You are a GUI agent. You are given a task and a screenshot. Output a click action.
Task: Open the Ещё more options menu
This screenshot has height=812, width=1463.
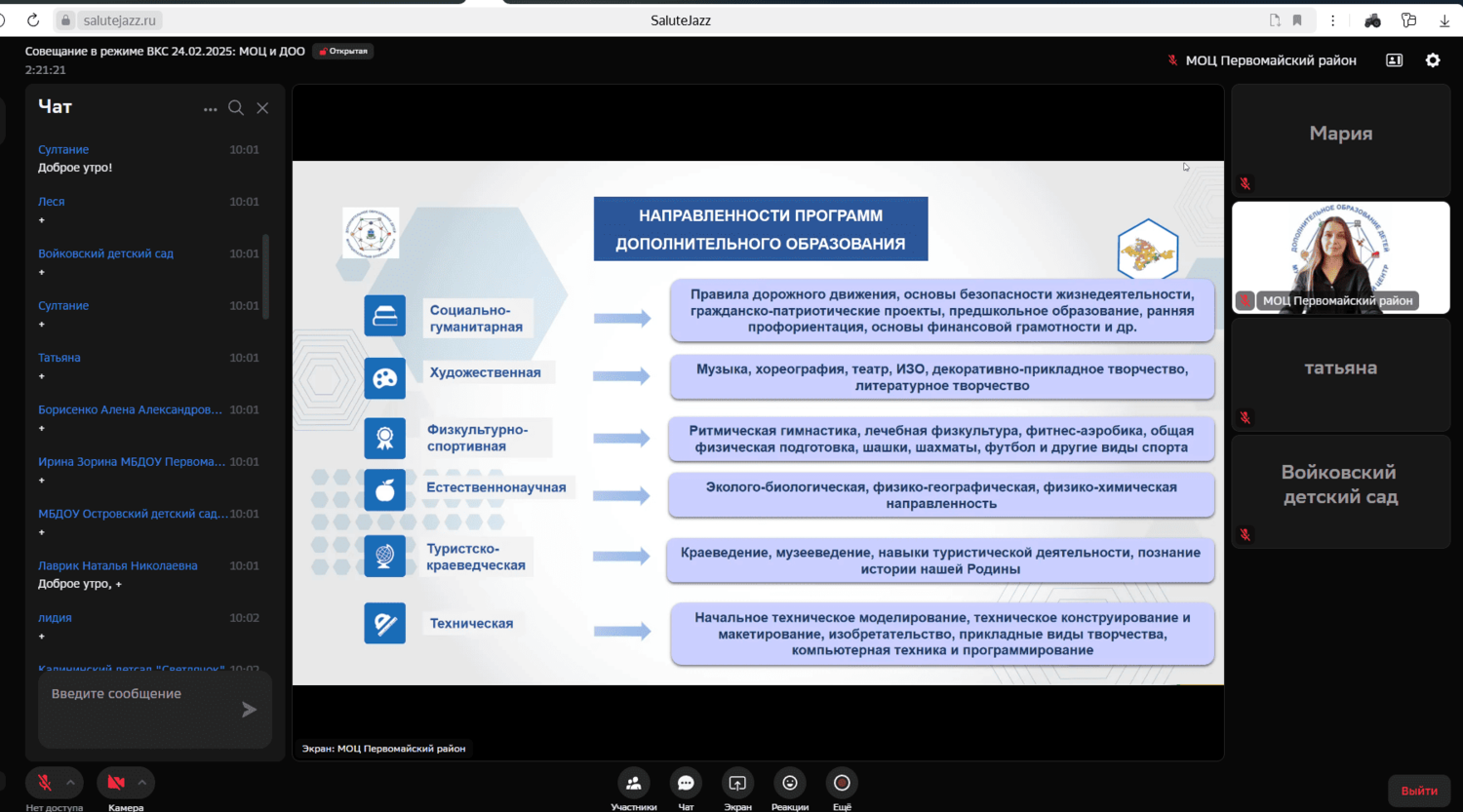click(842, 790)
